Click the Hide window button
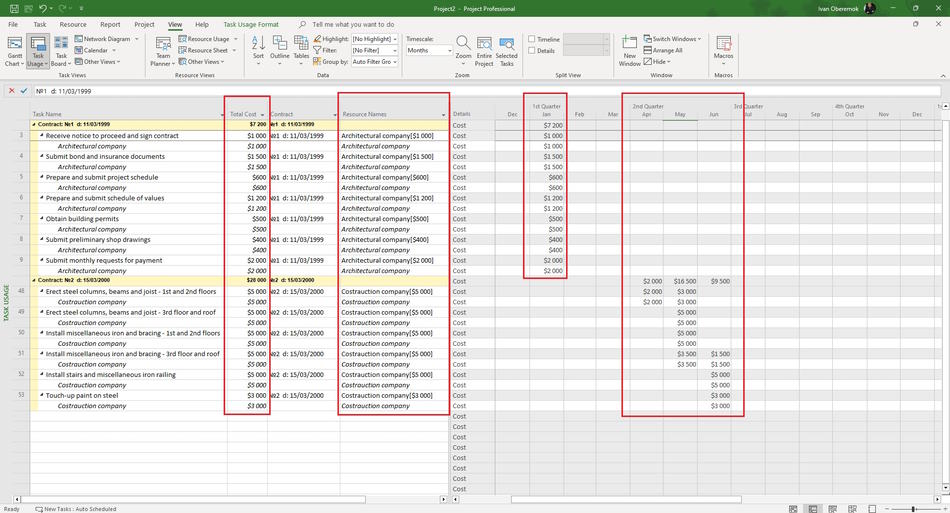 pos(657,62)
